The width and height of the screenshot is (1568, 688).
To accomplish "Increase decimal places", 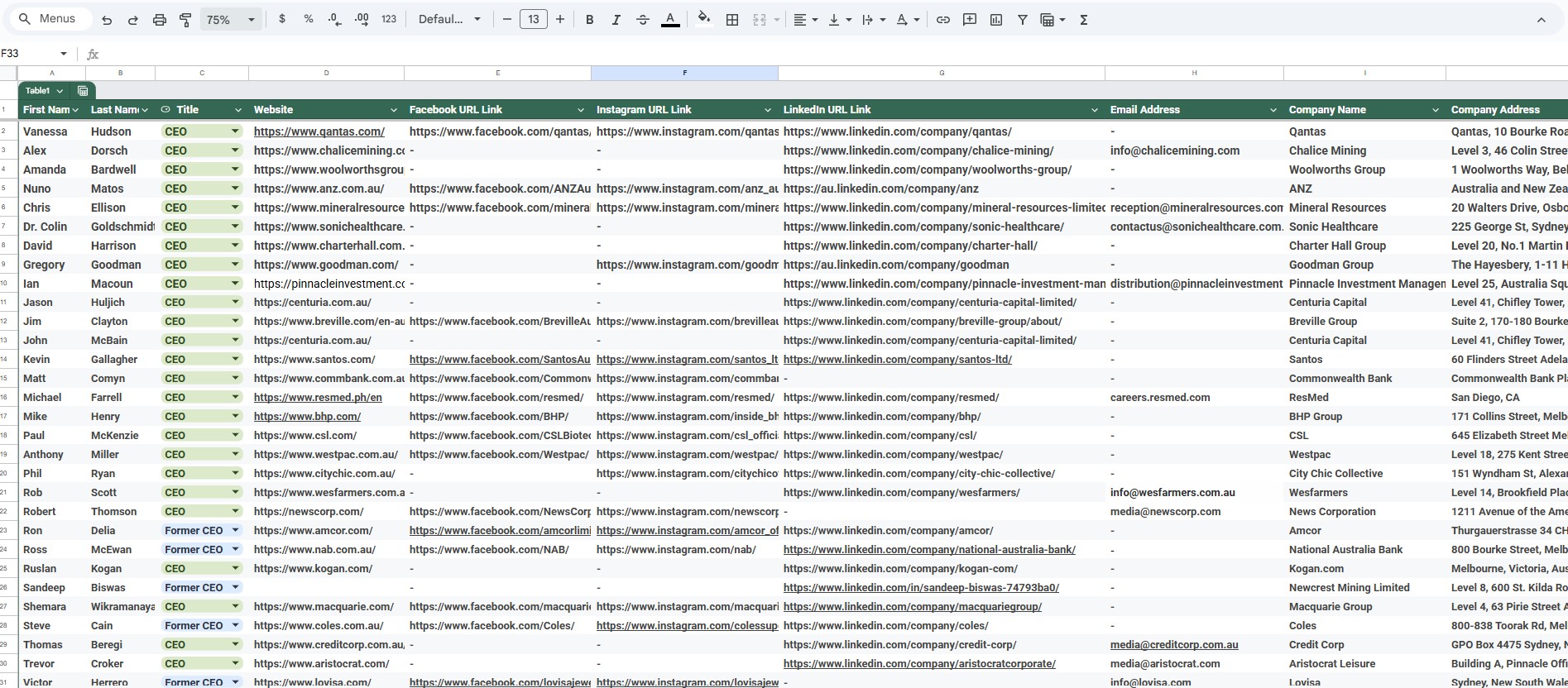I will pos(362,19).
